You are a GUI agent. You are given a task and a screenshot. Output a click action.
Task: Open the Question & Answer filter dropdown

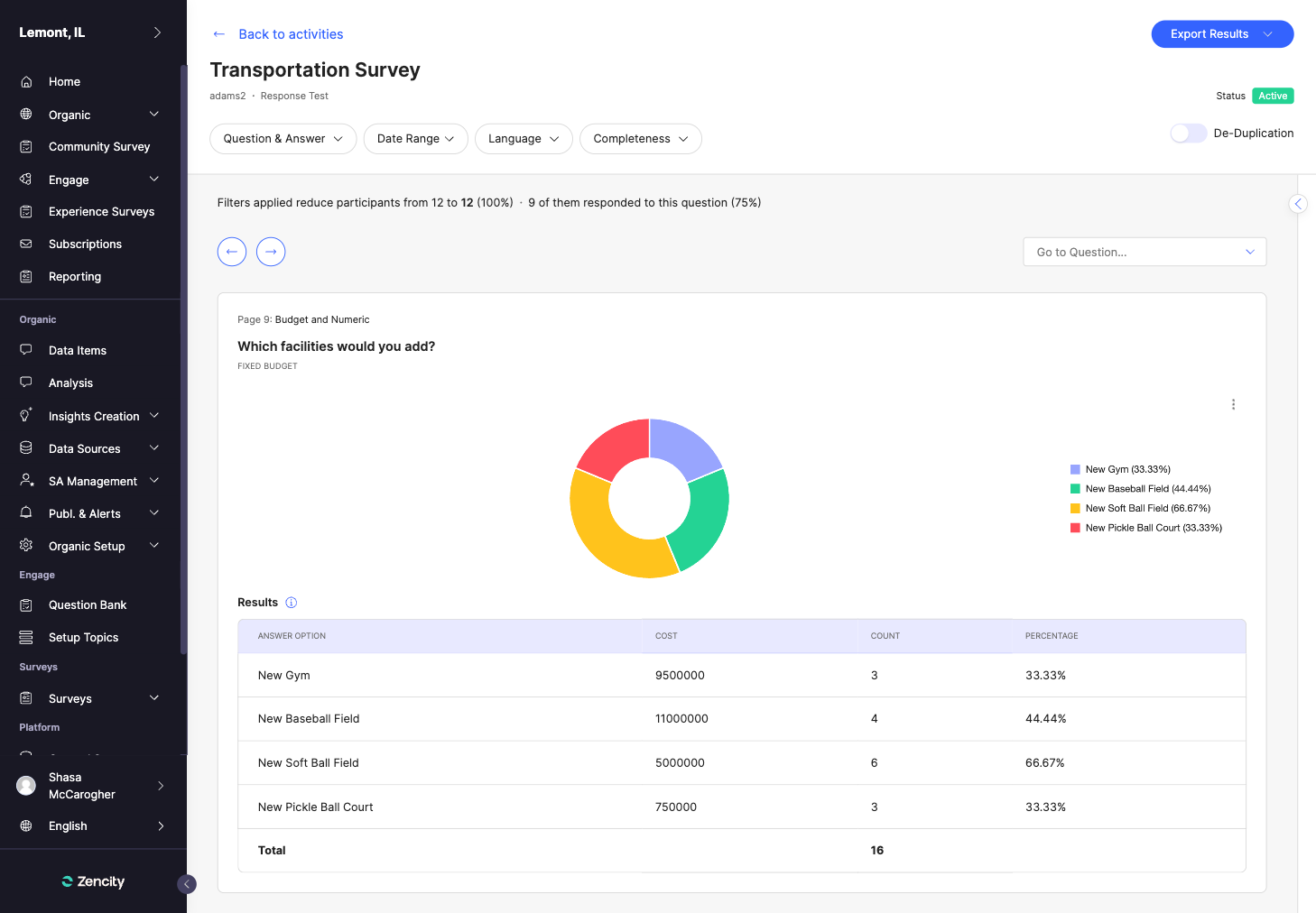coord(283,139)
